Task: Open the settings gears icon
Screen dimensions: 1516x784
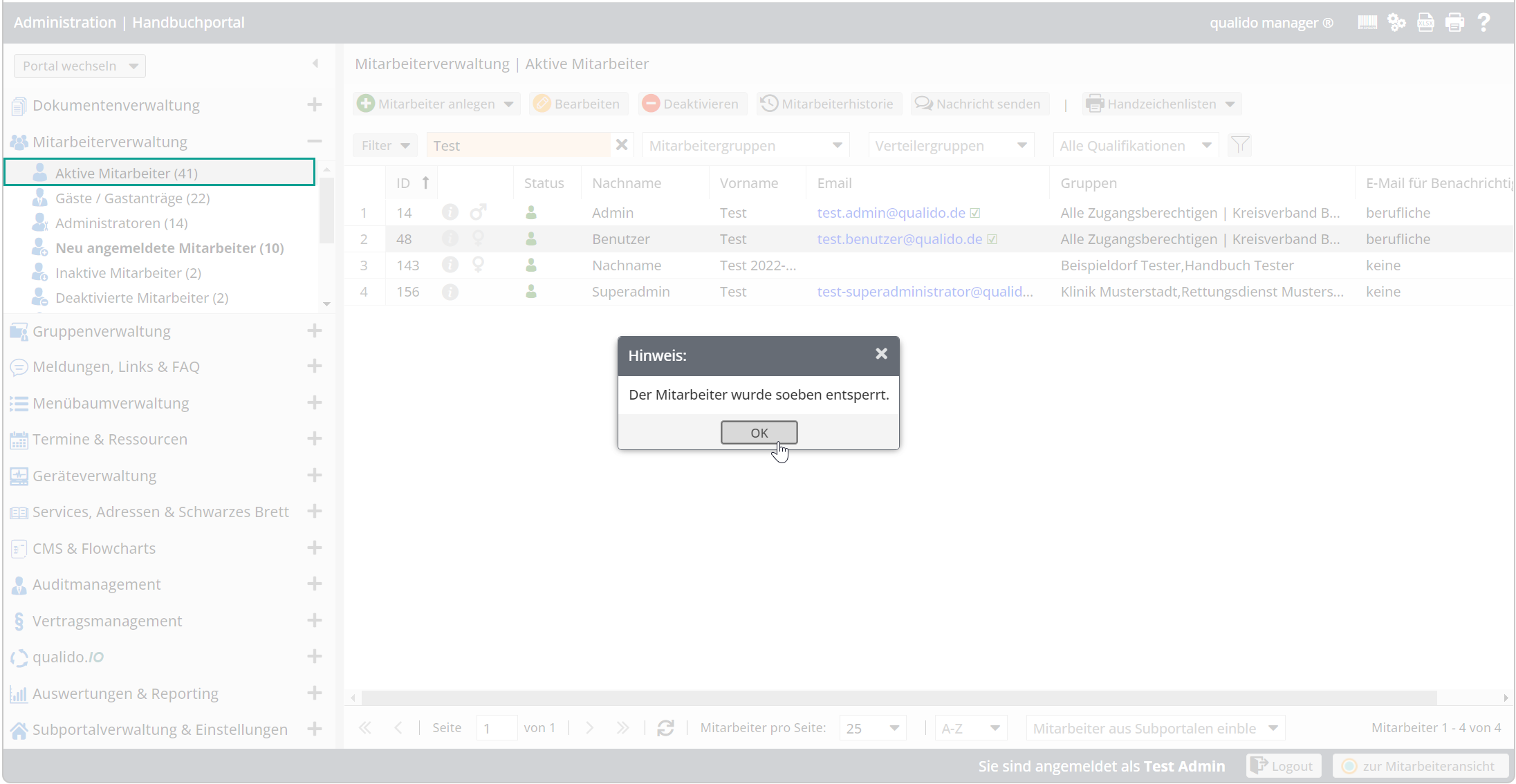Action: pos(1396,23)
